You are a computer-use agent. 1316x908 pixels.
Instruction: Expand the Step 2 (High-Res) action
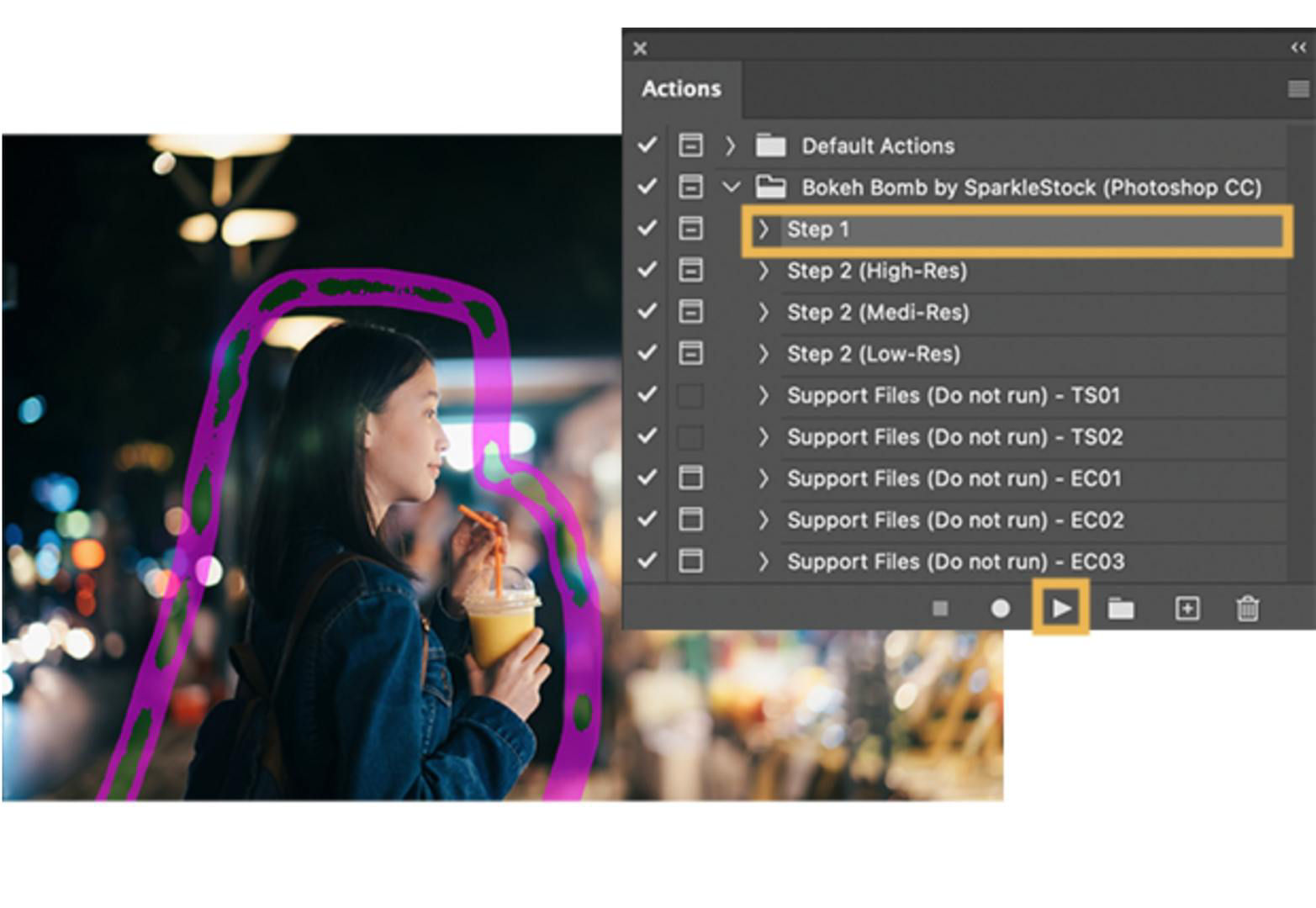pyautogui.click(x=764, y=271)
